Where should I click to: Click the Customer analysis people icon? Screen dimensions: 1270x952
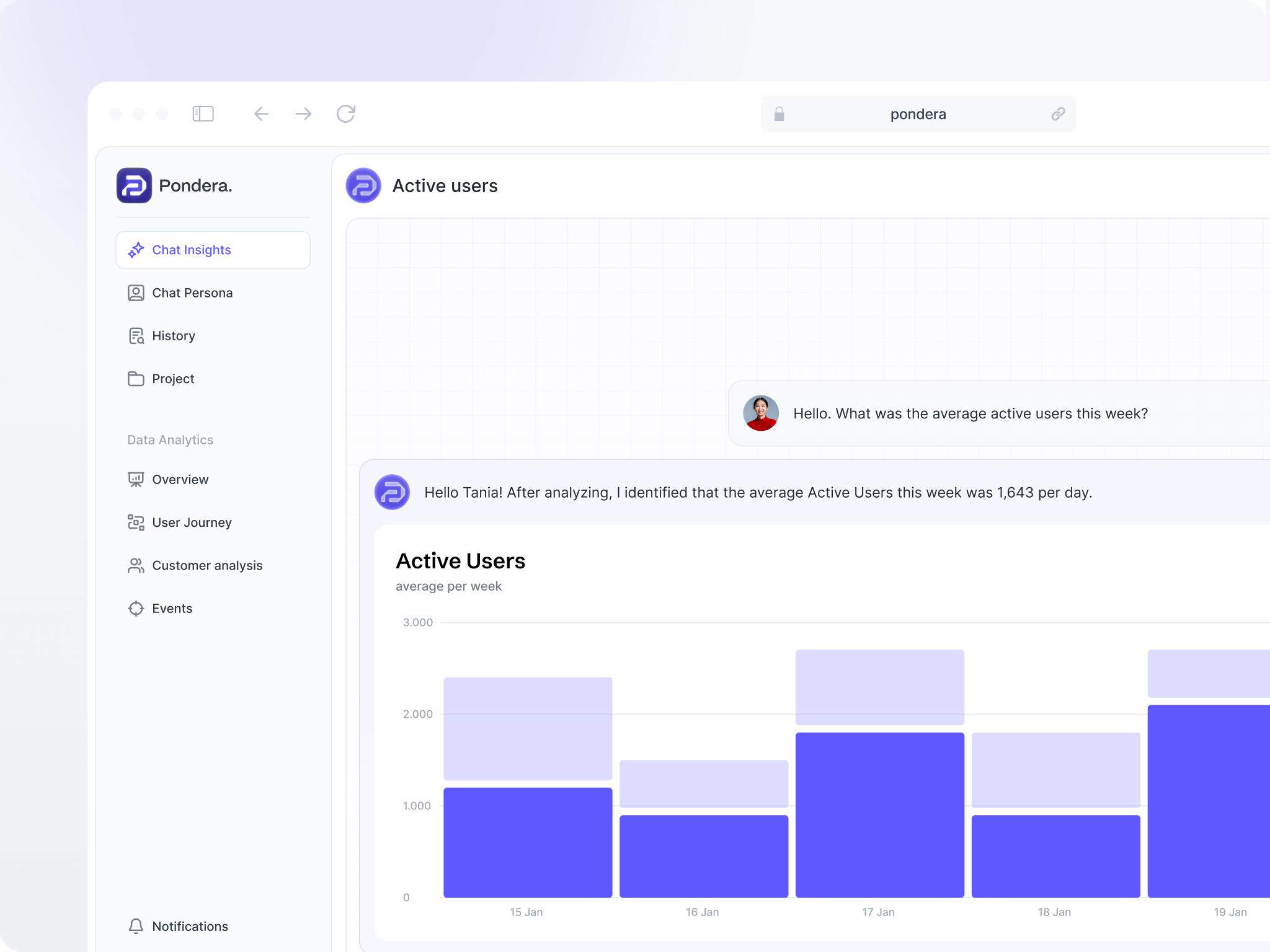[136, 565]
